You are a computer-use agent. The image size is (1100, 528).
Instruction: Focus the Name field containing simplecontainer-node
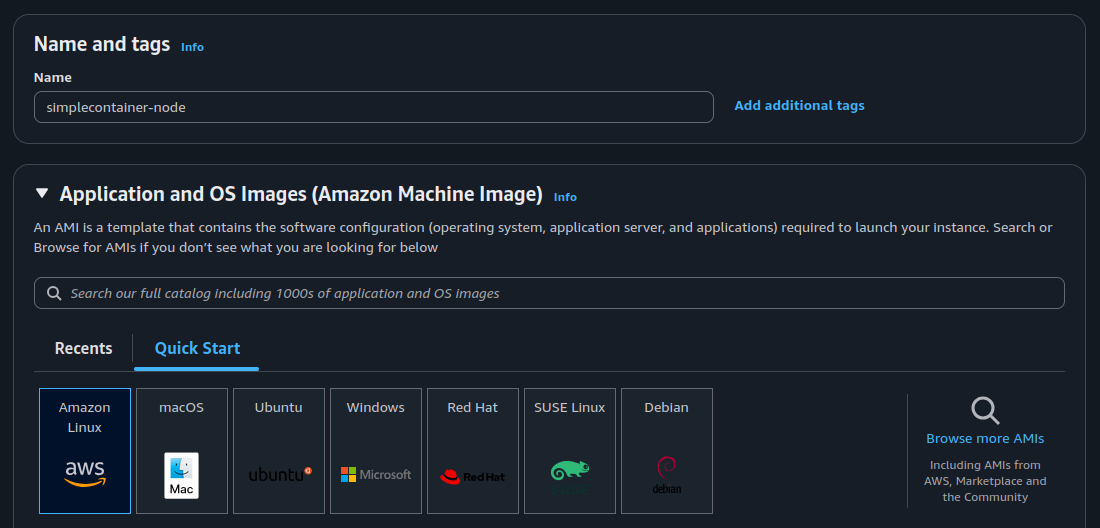click(374, 107)
